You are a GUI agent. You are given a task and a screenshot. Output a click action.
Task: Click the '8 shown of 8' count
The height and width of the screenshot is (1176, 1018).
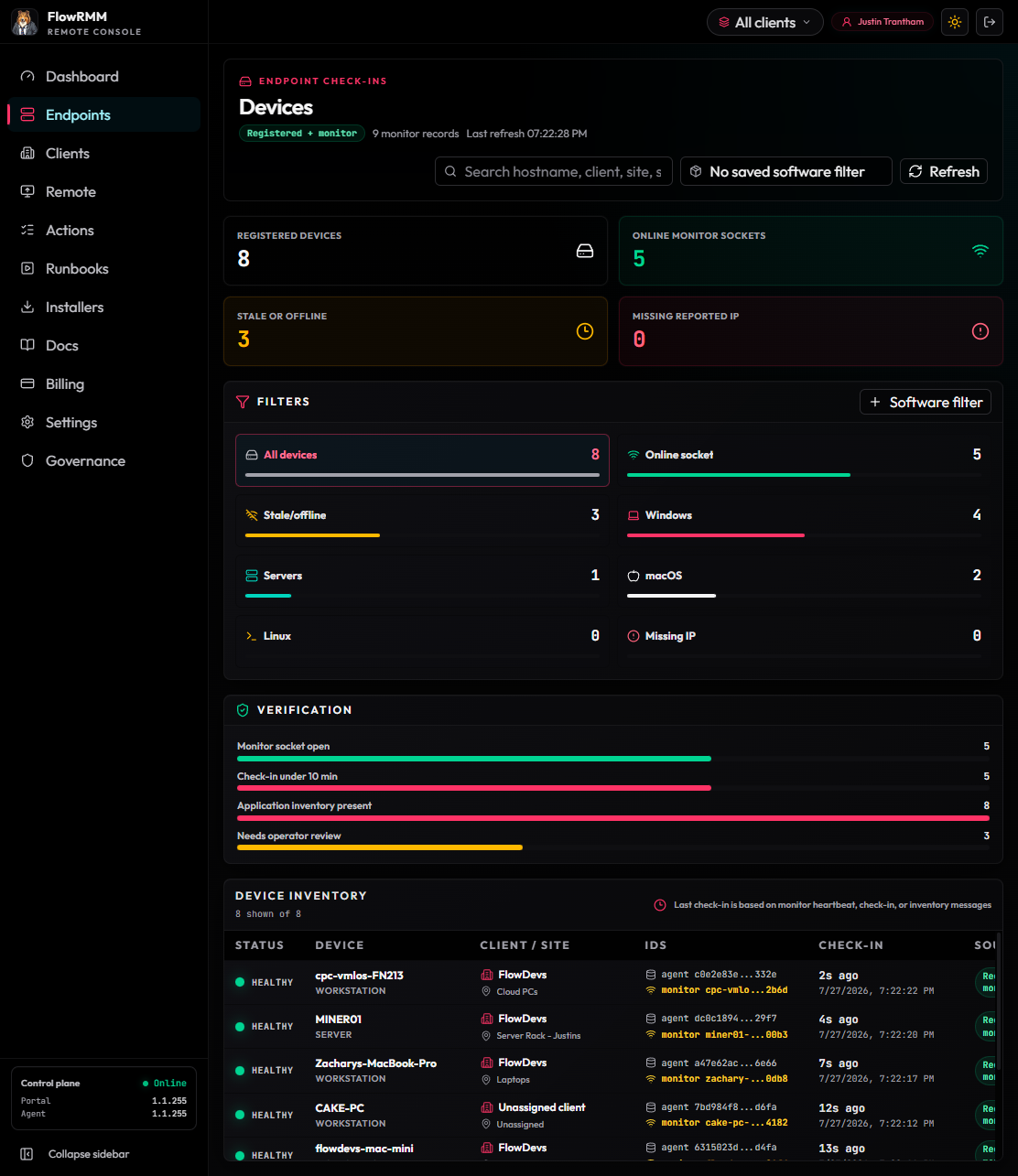coord(268,914)
